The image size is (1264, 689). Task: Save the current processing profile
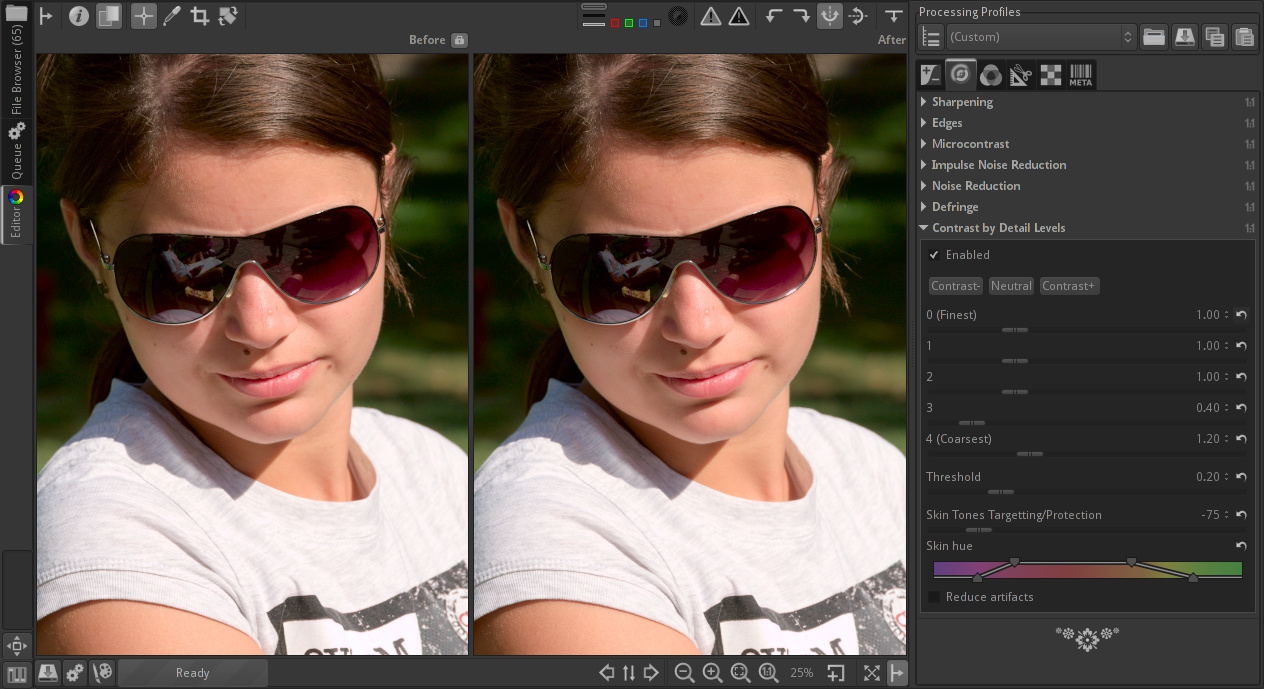tap(1184, 37)
